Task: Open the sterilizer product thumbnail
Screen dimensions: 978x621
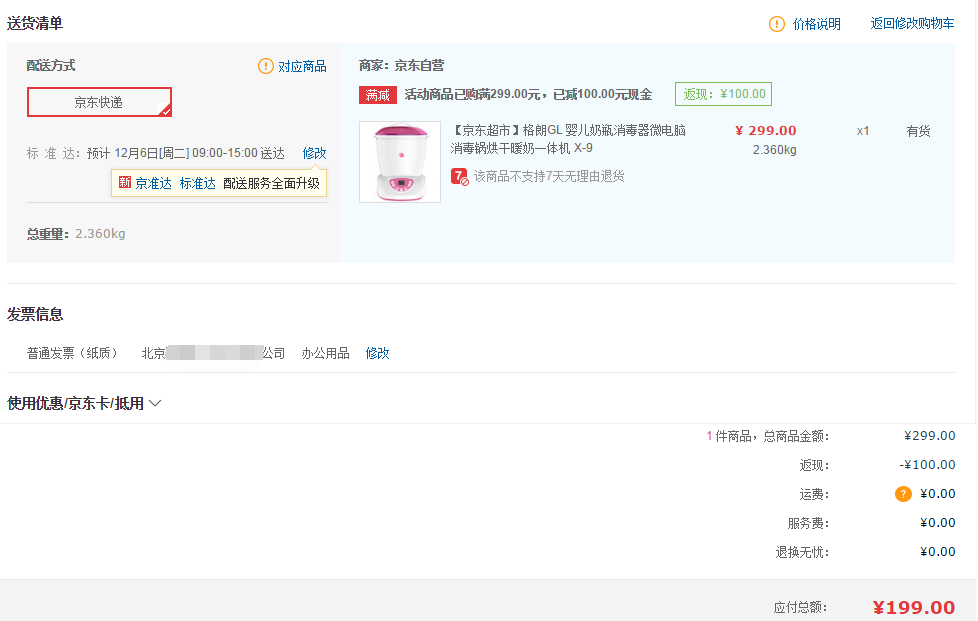Action: [400, 162]
